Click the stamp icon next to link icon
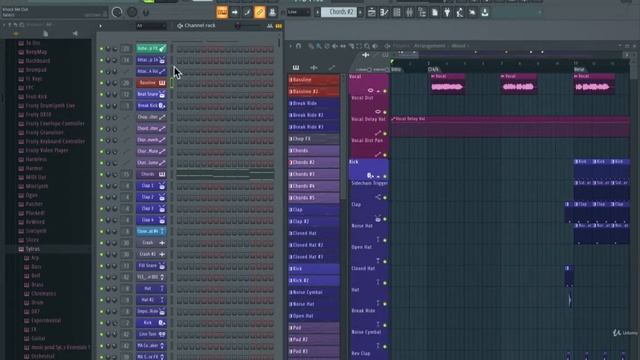The width and height of the screenshot is (640, 360). coord(272,13)
